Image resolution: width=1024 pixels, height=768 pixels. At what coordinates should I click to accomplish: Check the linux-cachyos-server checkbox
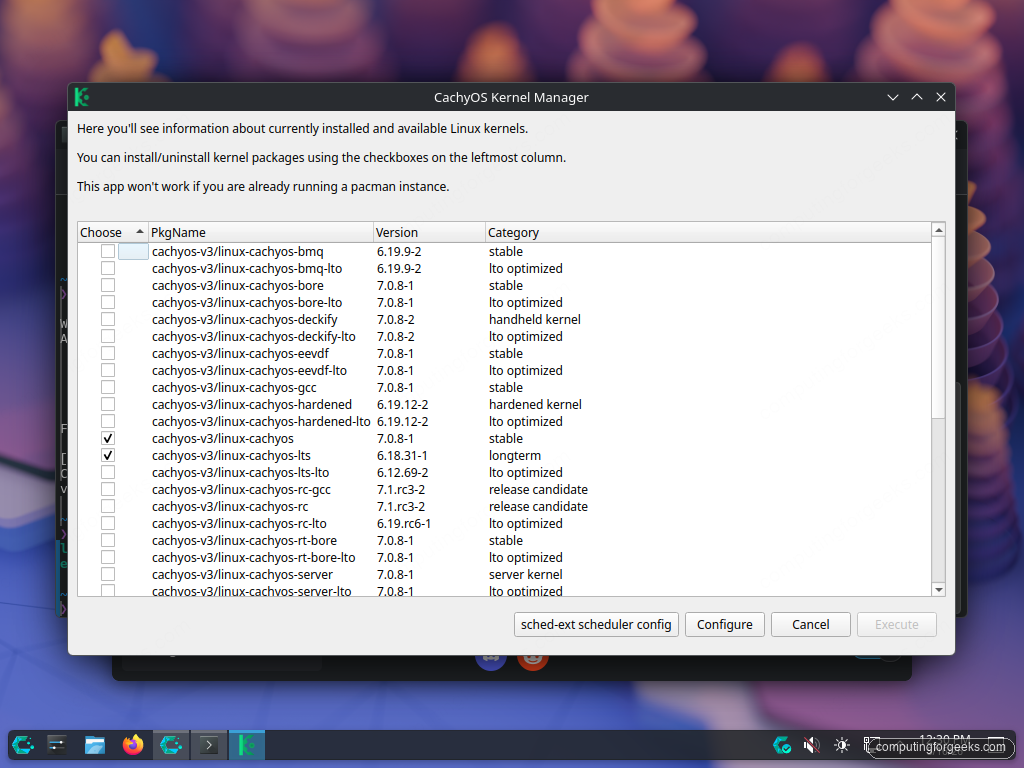coord(108,574)
